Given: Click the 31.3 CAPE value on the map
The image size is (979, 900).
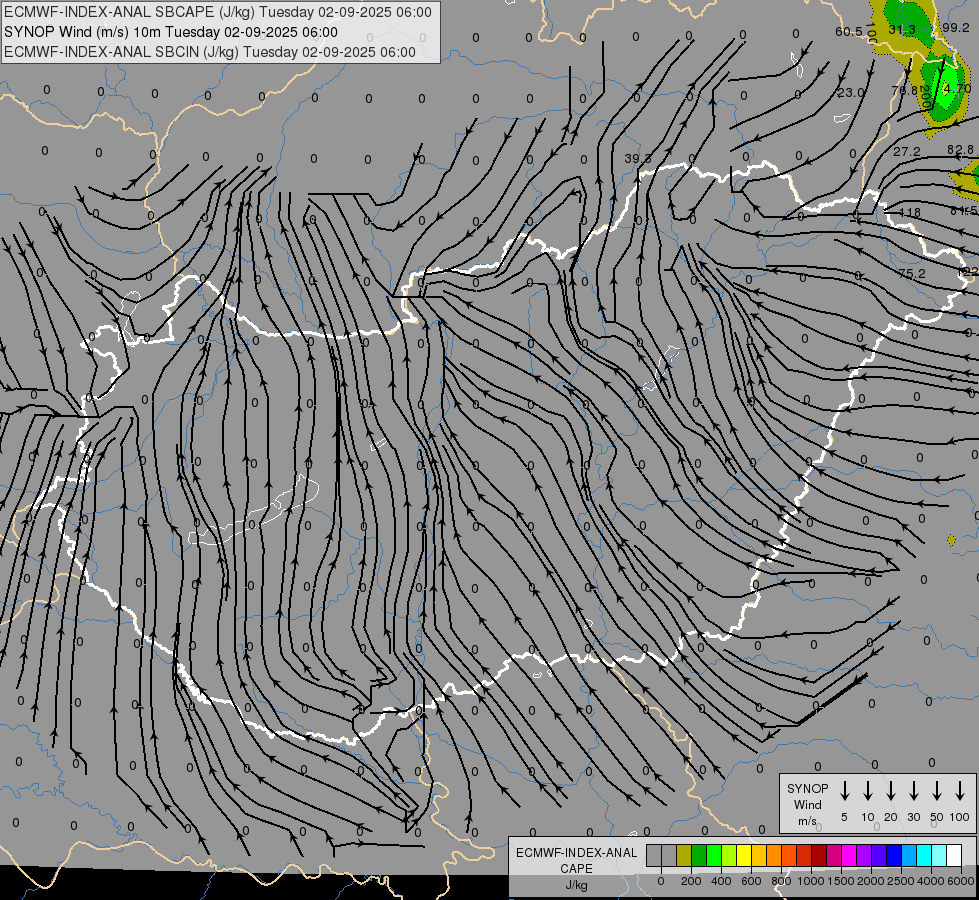Looking at the screenshot, I should (x=902, y=30).
